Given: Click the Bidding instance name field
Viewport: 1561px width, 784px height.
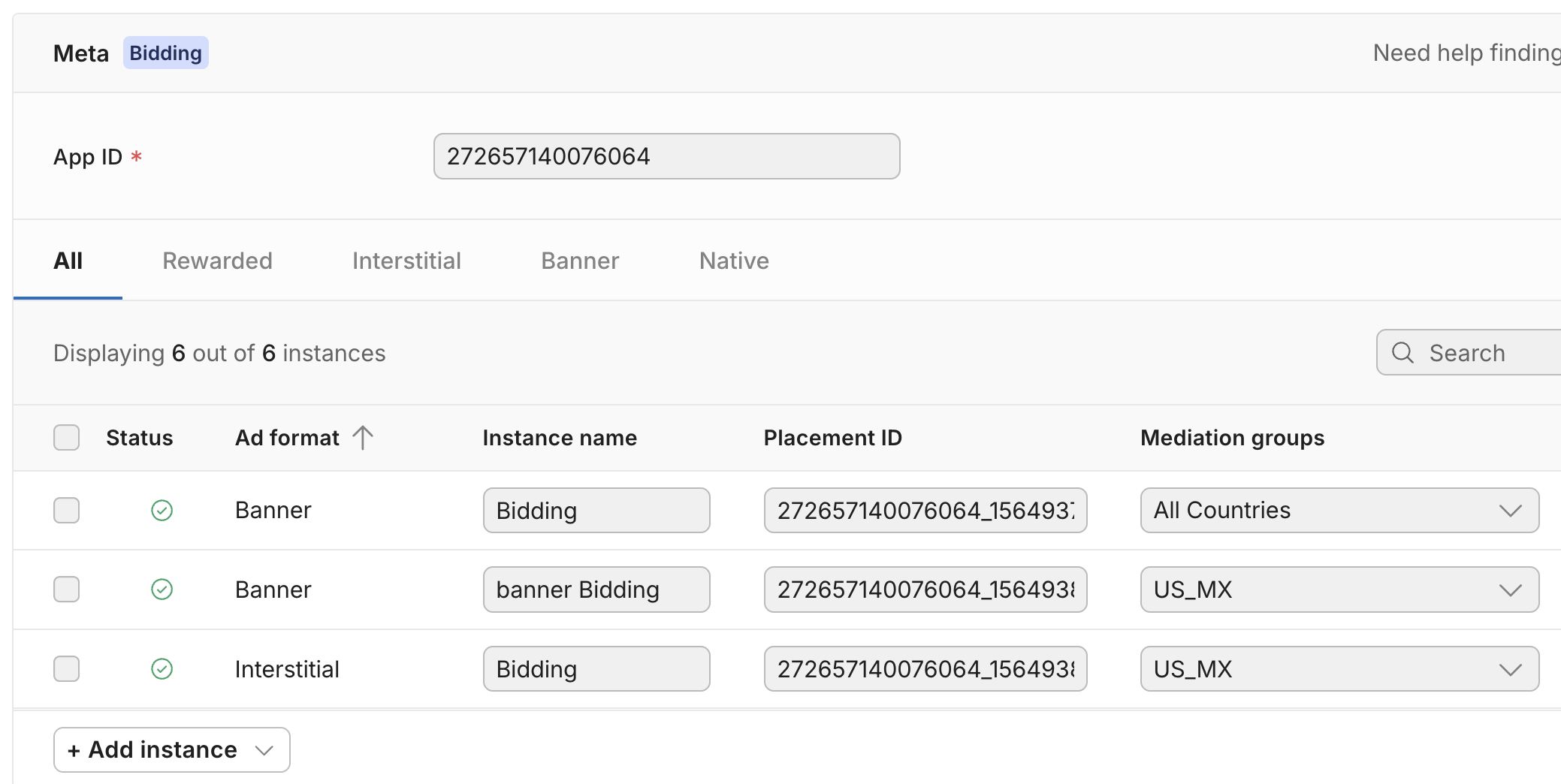Looking at the screenshot, I should [596, 510].
